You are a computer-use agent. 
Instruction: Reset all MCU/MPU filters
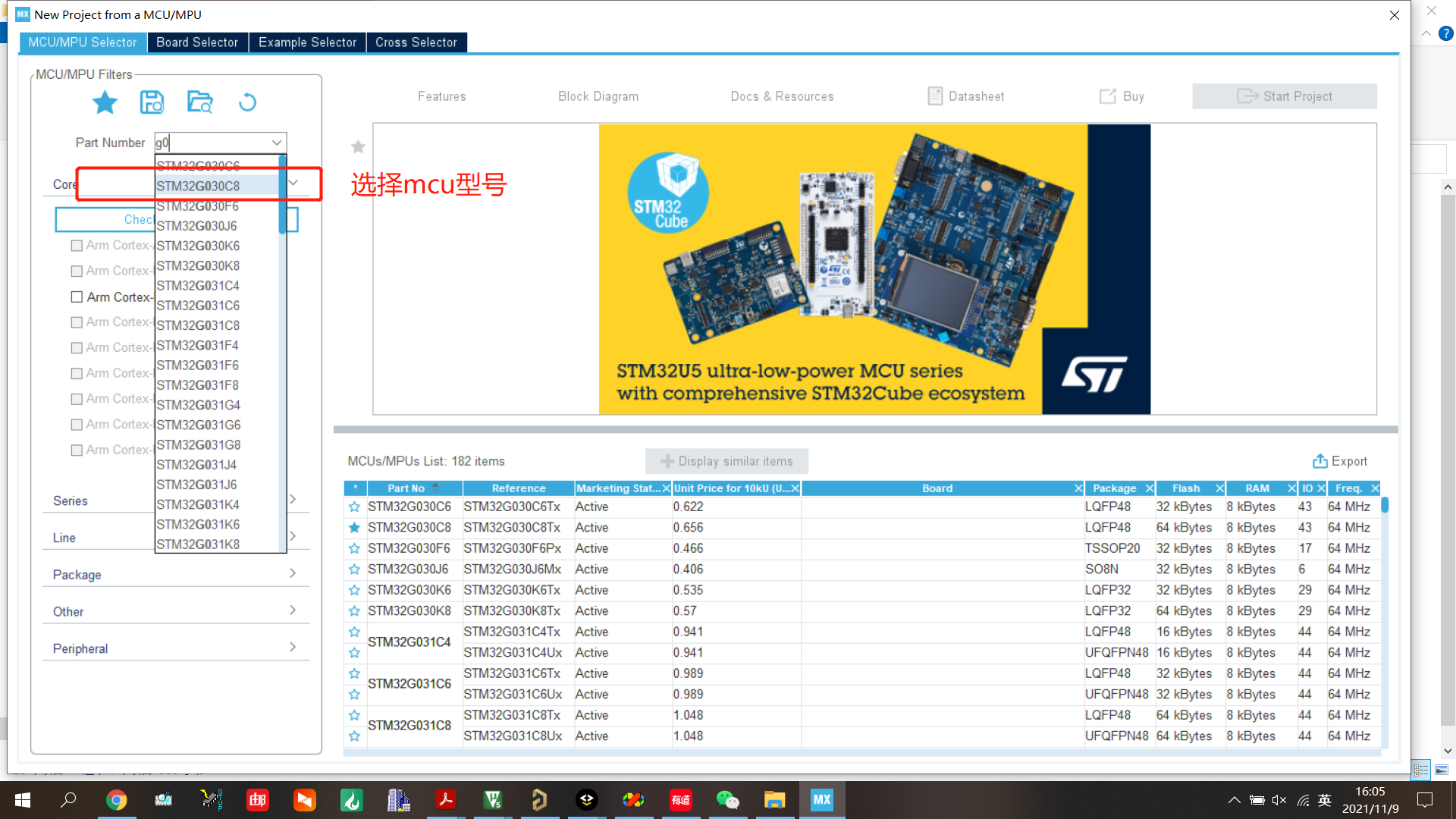(x=247, y=102)
